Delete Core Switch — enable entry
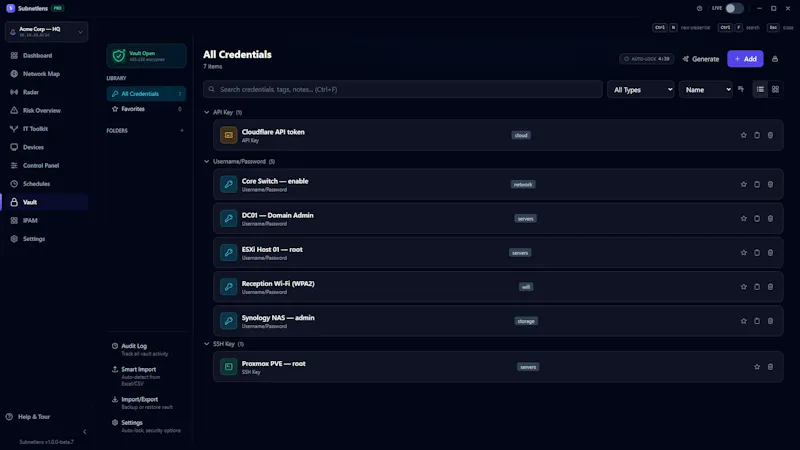 pyautogui.click(x=770, y=184)
